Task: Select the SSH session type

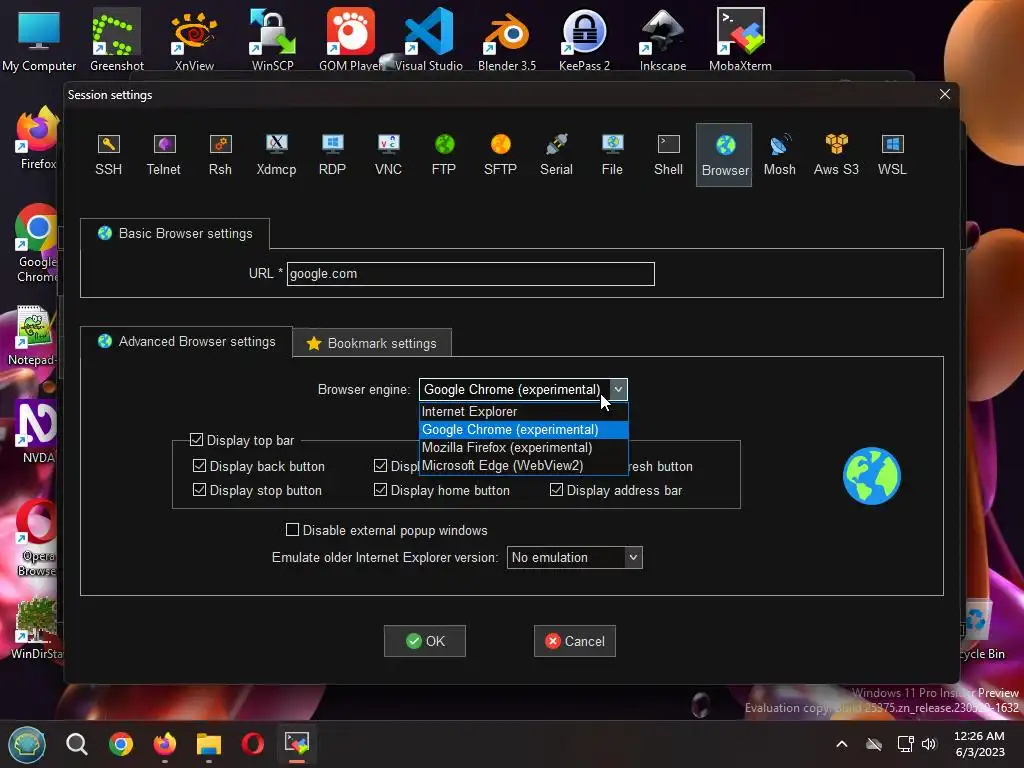Action: pos(108,155)
